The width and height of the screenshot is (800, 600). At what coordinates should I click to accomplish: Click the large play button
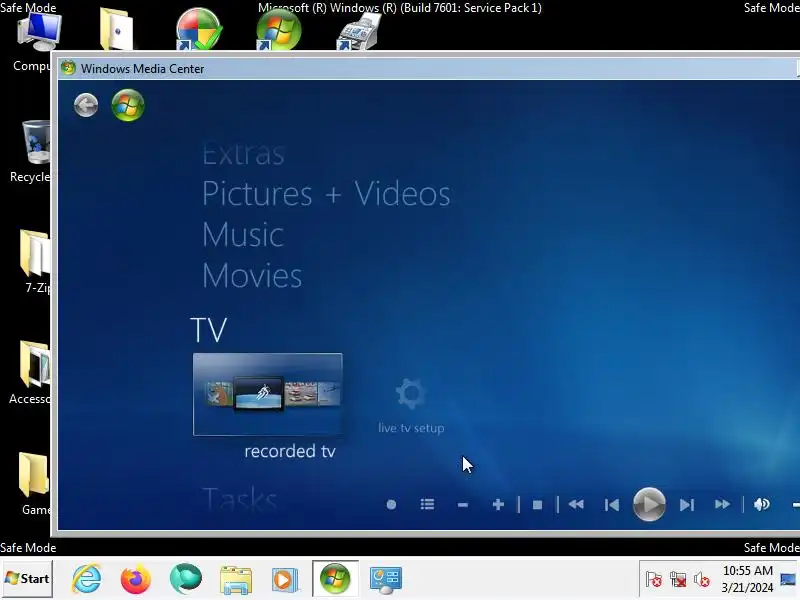(649, 505)
